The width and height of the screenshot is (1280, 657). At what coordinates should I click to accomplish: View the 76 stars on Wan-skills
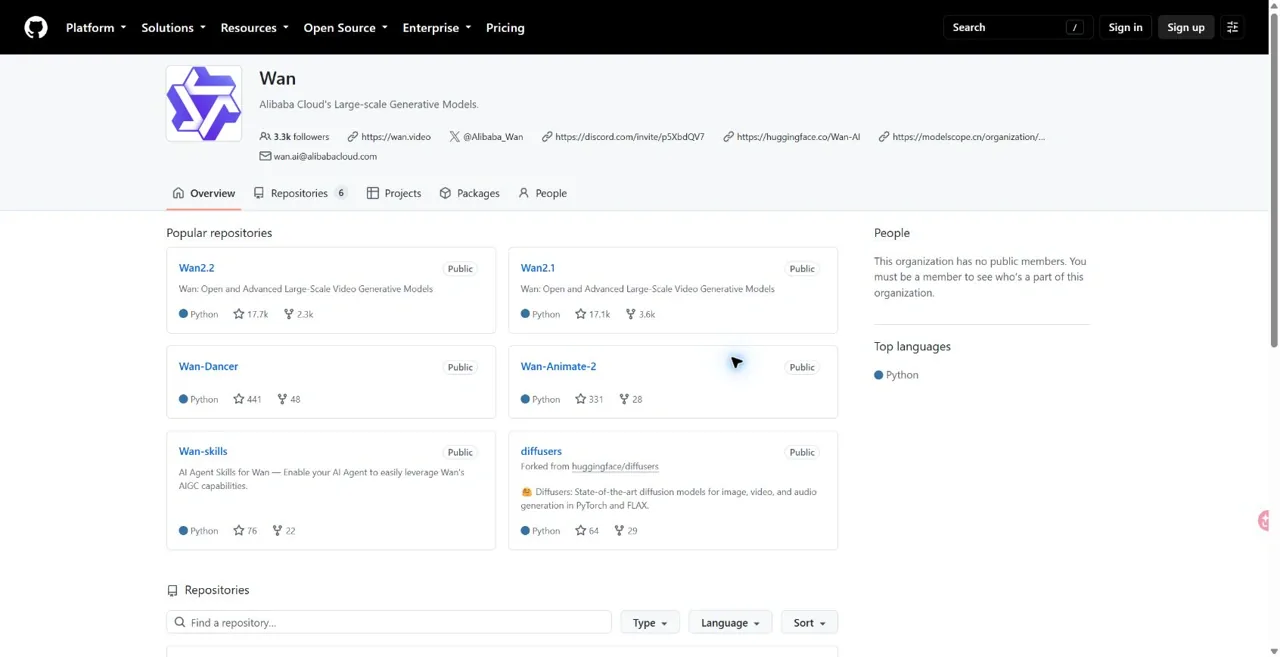[x=245, y=530]
